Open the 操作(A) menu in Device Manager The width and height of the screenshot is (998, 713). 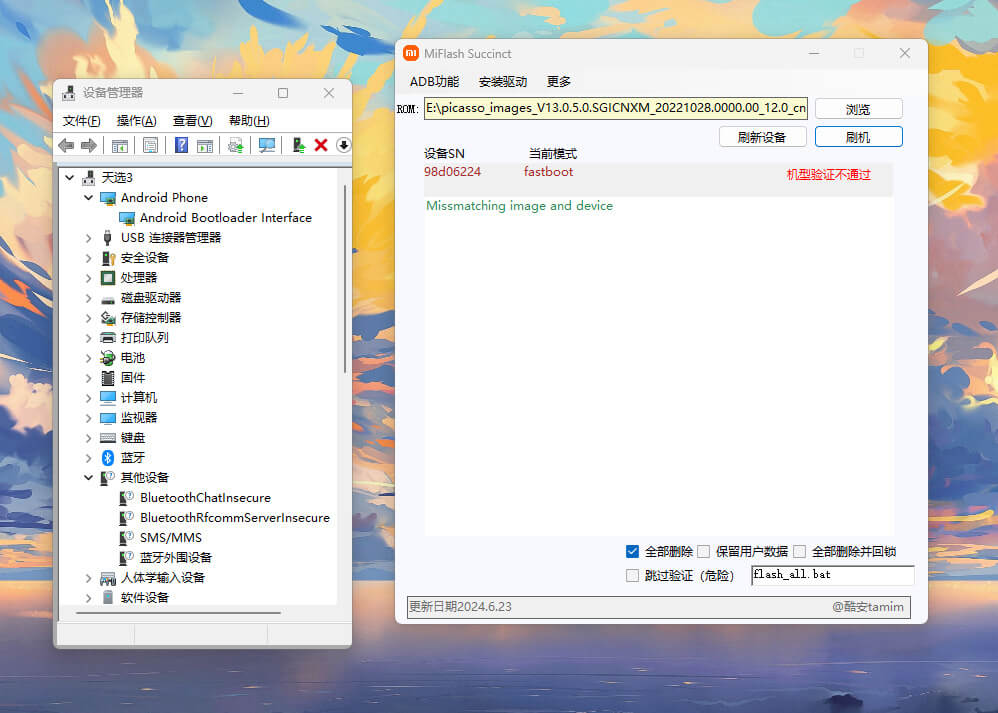(x=136, y=120)
